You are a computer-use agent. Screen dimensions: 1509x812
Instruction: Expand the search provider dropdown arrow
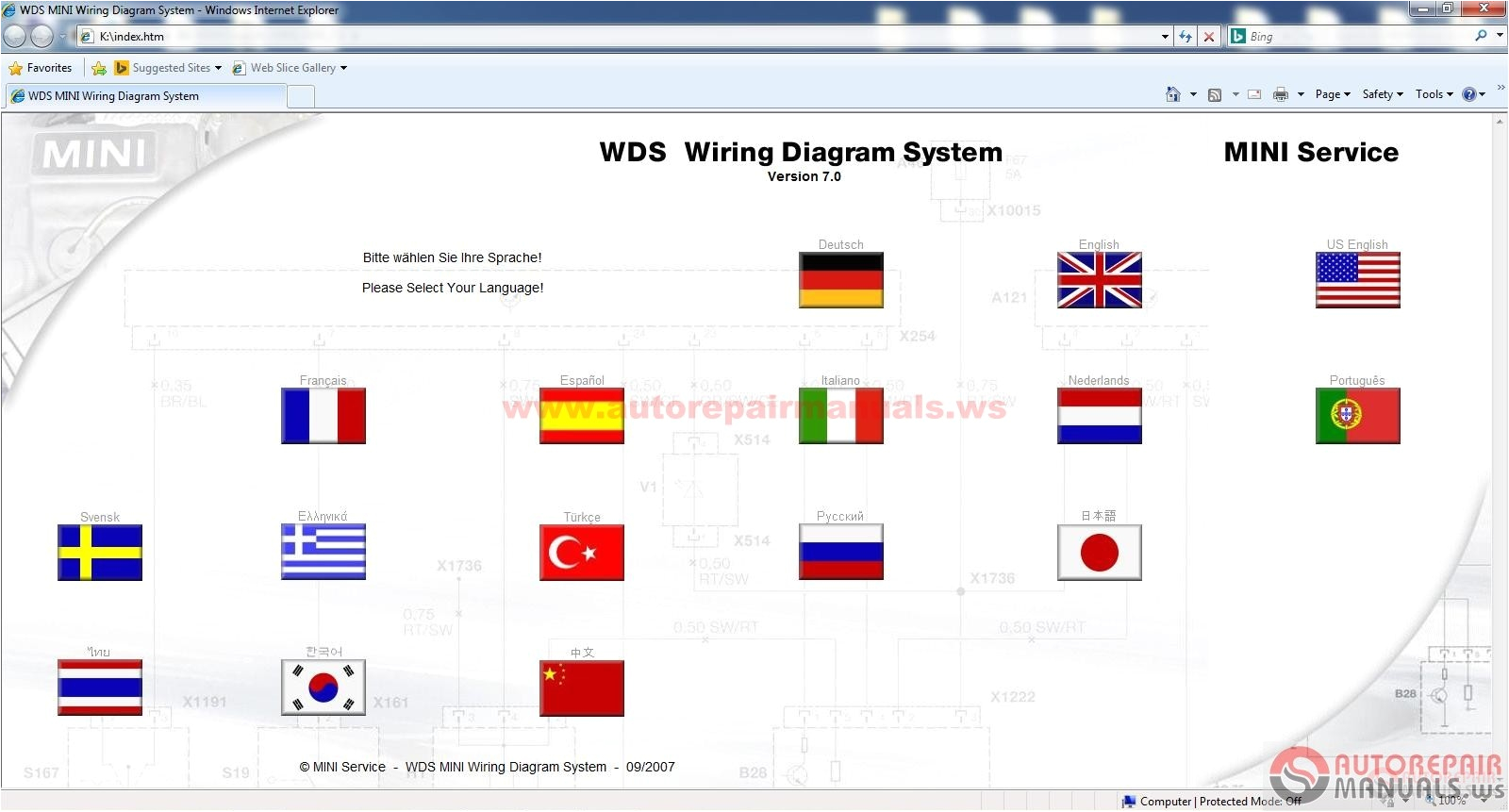click(1500, 36)
